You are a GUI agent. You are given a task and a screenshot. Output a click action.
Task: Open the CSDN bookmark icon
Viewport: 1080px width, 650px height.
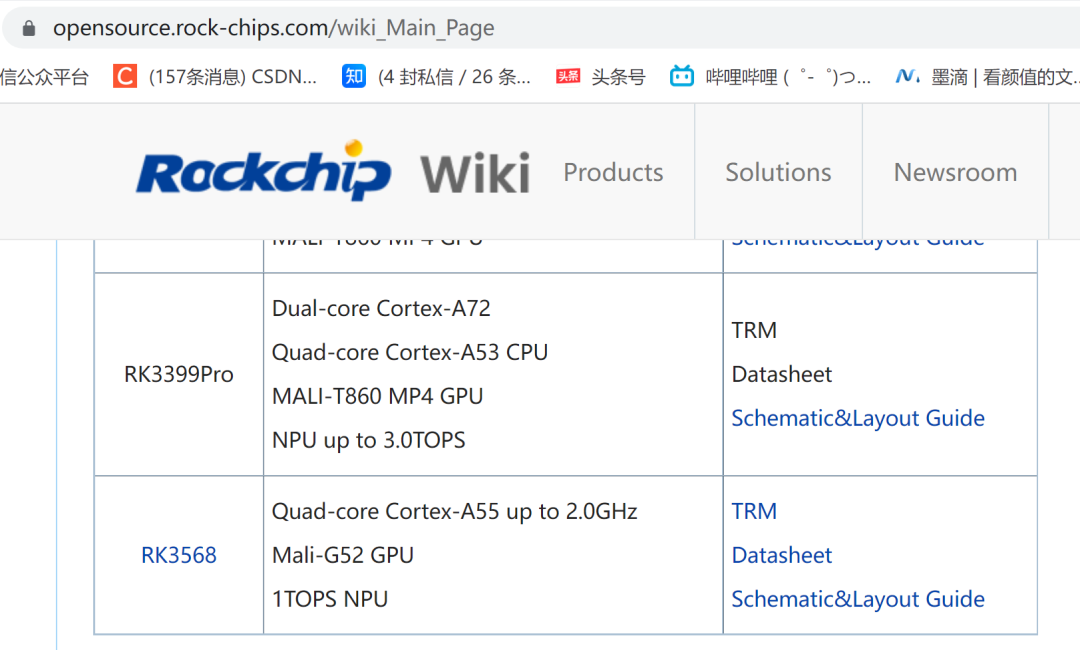[125, 76]
